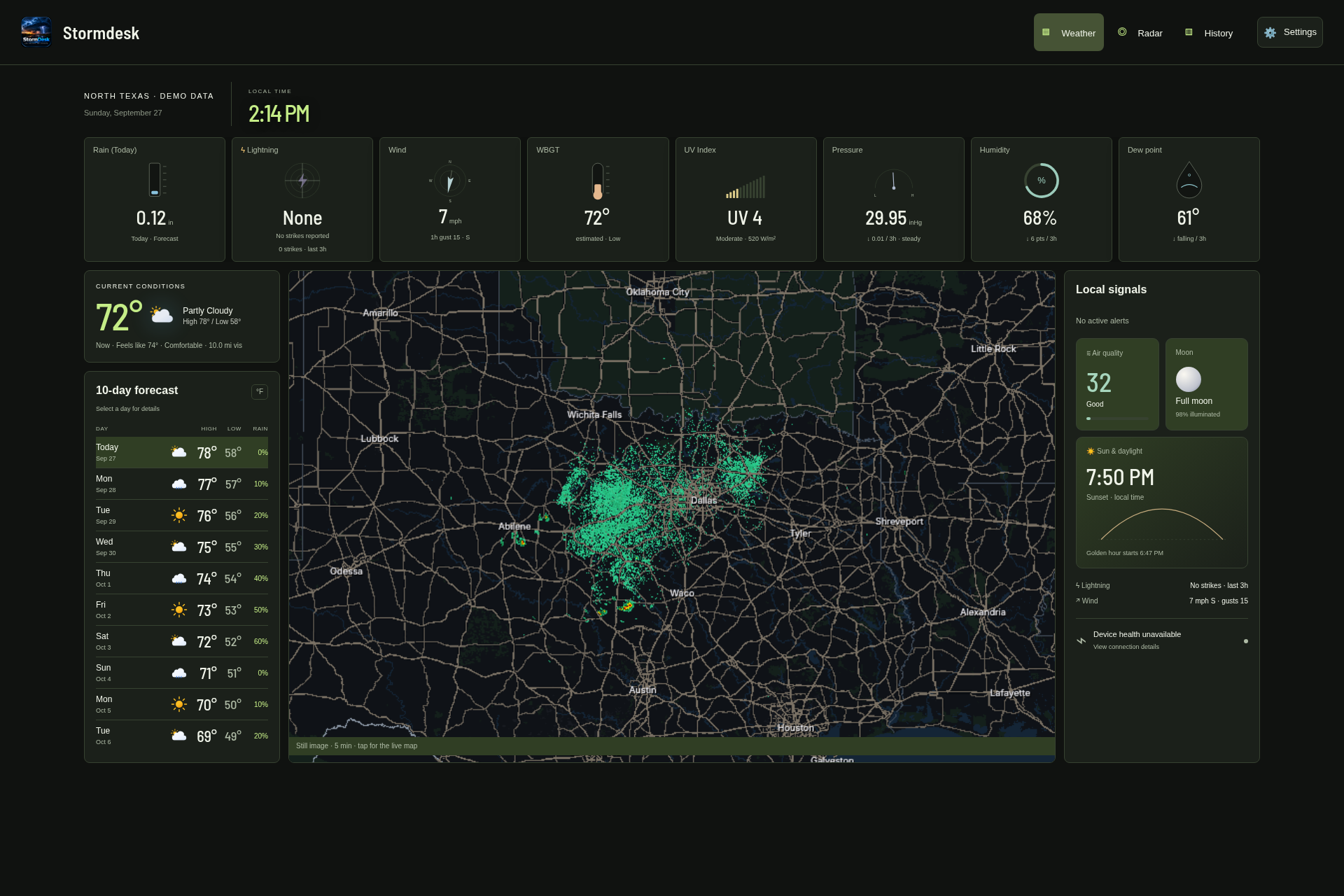1344x896 pixels.
Task: Click the humidity percent ring icon
Action: click(x=1042, y=181)
